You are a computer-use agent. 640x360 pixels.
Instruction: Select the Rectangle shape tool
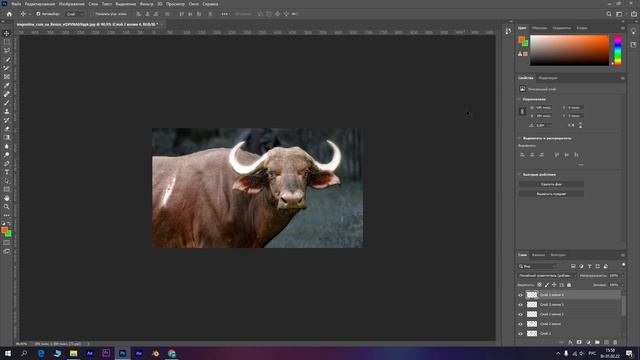pyautogui.click(x=7, y=189)
